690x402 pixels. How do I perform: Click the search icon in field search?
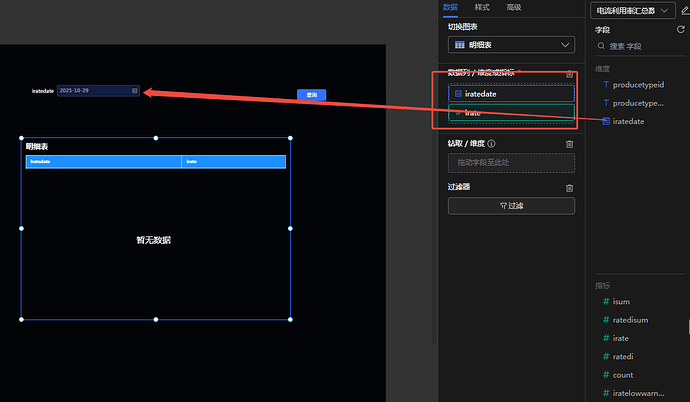(x=600, y=47)
